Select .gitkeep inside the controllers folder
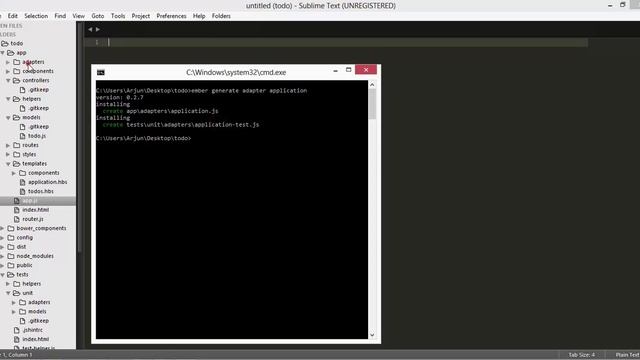Screen dimensions: 640x360 (39, 90)
